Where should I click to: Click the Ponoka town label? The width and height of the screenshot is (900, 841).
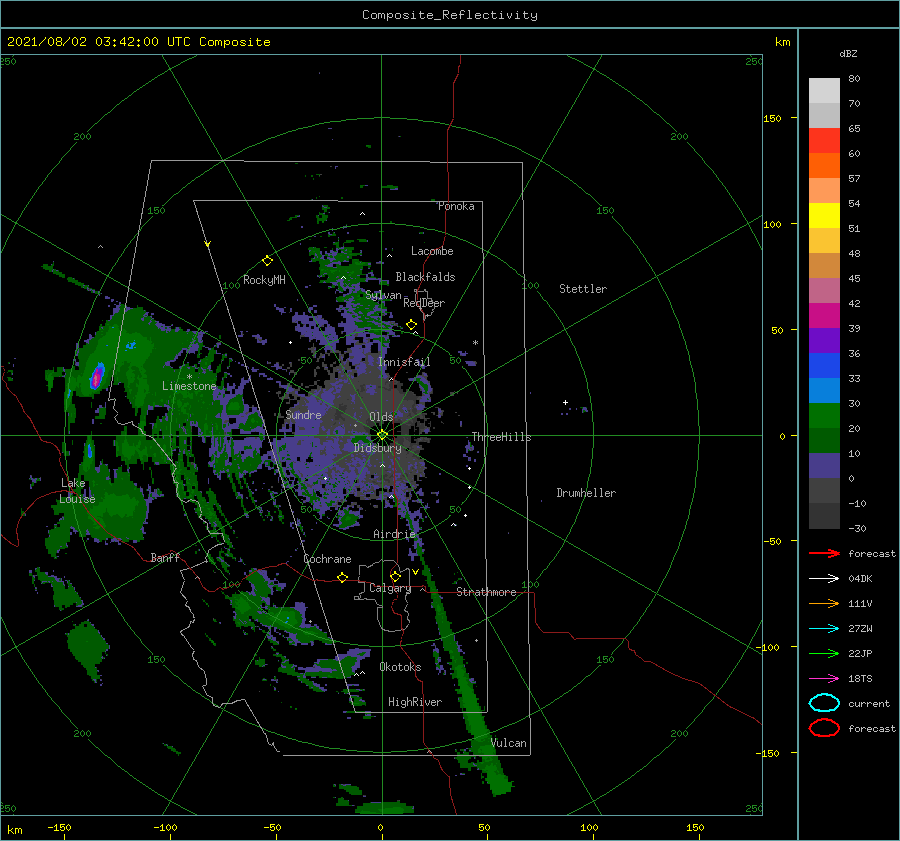[x=456, y=206]
